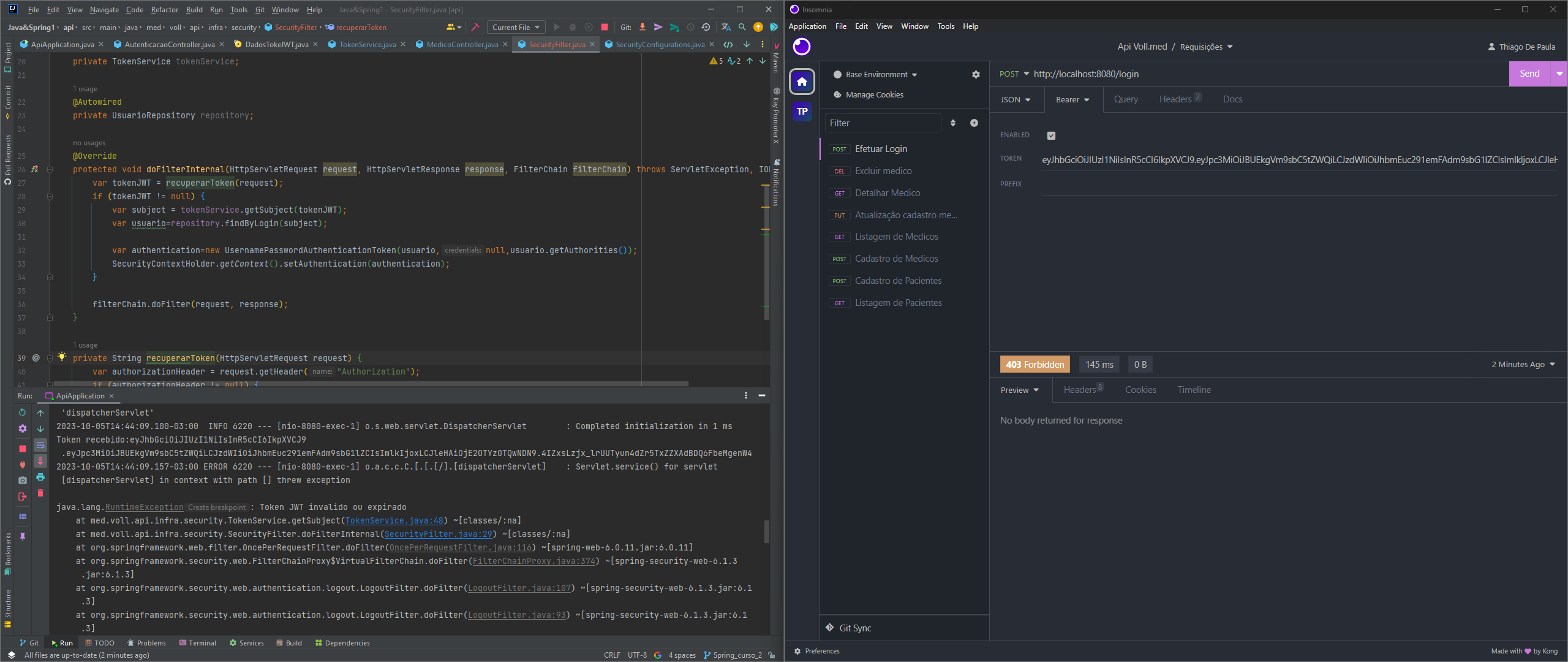The image size is (1568, 662).
Task: Open the JSON body type dropdown
Action: tap(1016, 99)
